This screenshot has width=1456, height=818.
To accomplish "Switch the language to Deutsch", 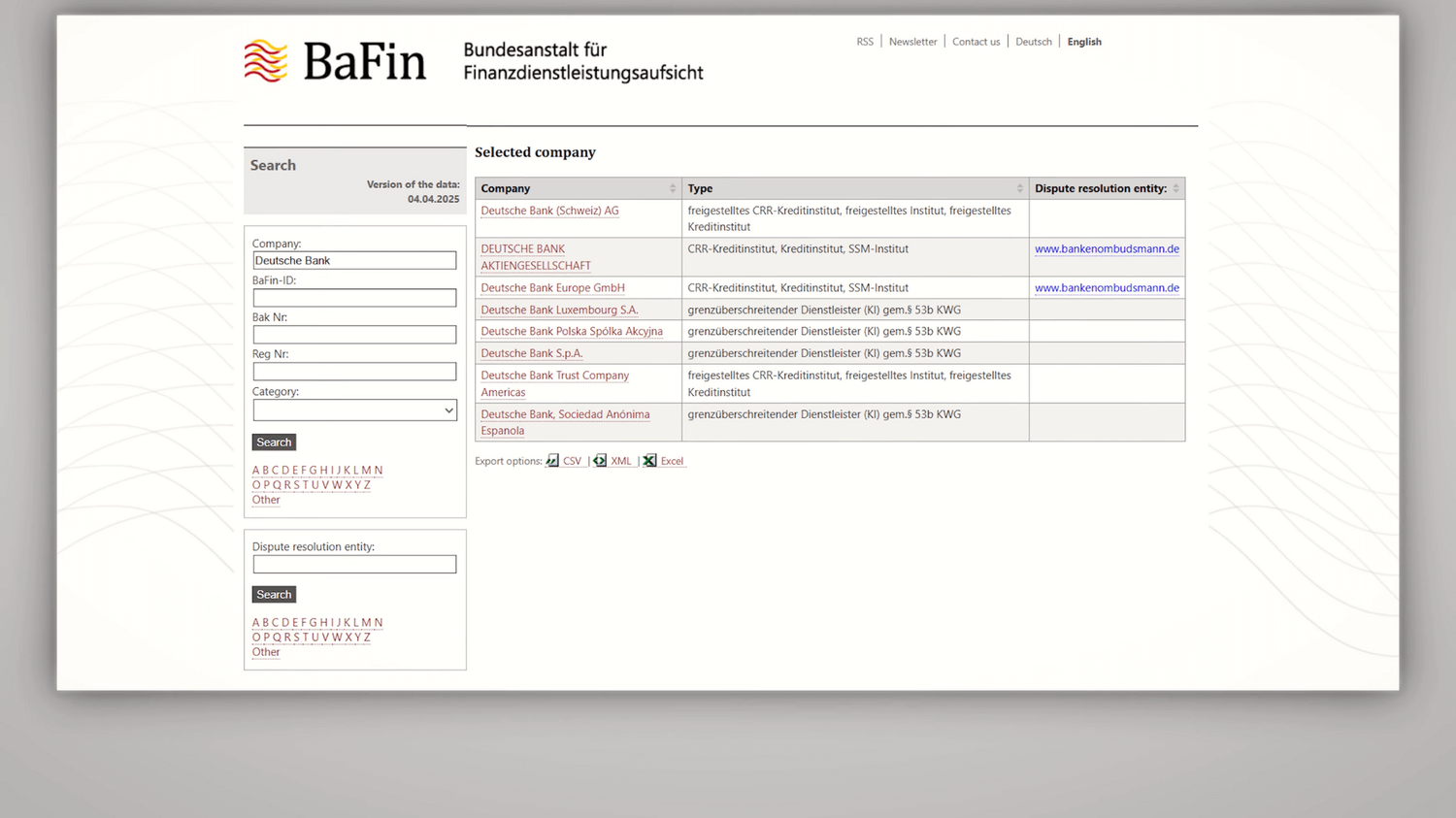I will (1033, 42).
